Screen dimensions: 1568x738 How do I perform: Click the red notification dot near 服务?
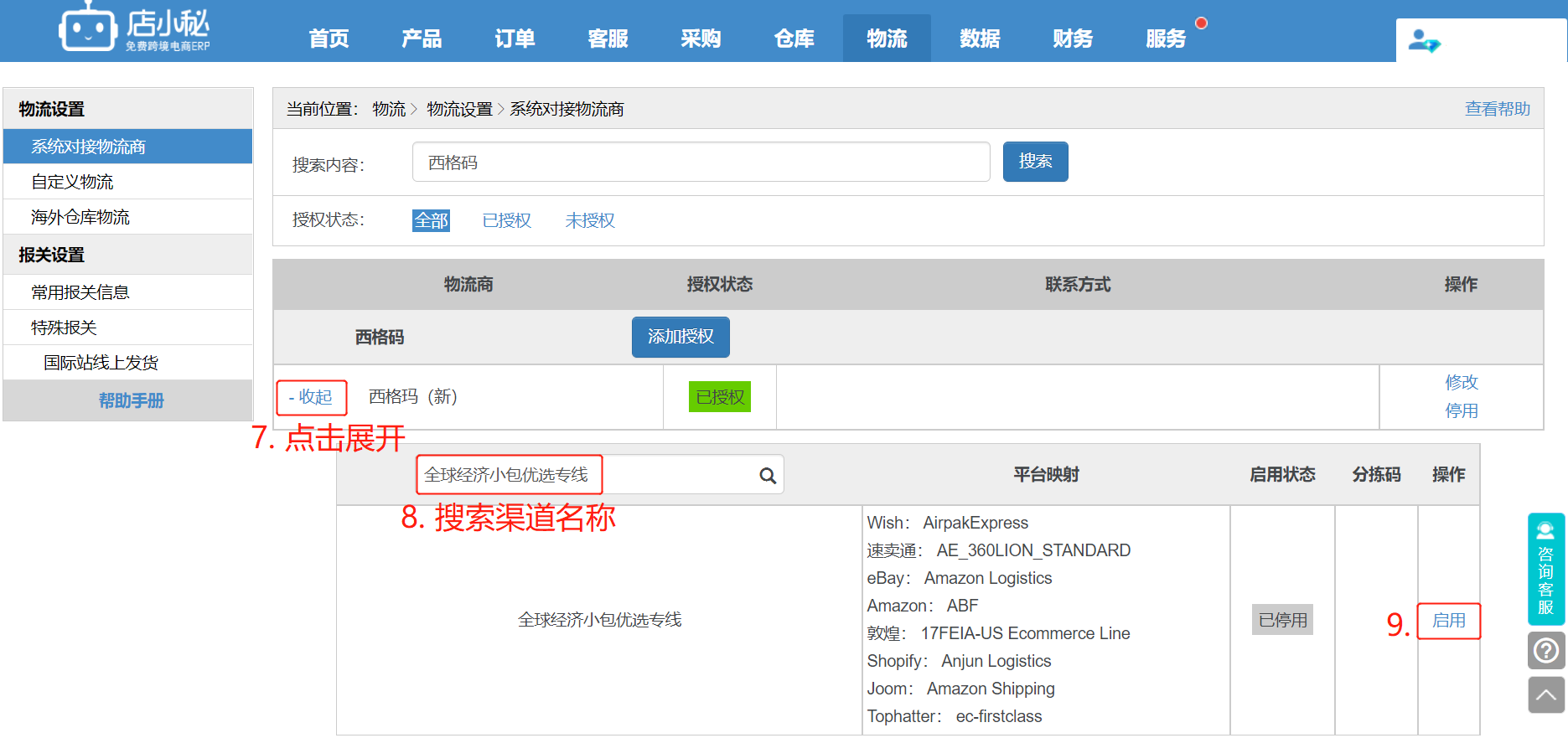(1201, 23)
